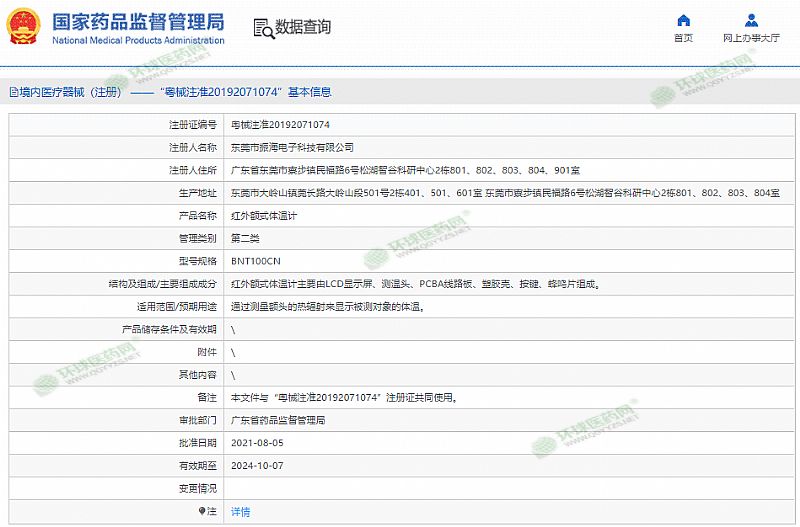Screen dimensions: 800x527
Task: Open 网上办事大厅 user icon
Action: pos(751,20)
